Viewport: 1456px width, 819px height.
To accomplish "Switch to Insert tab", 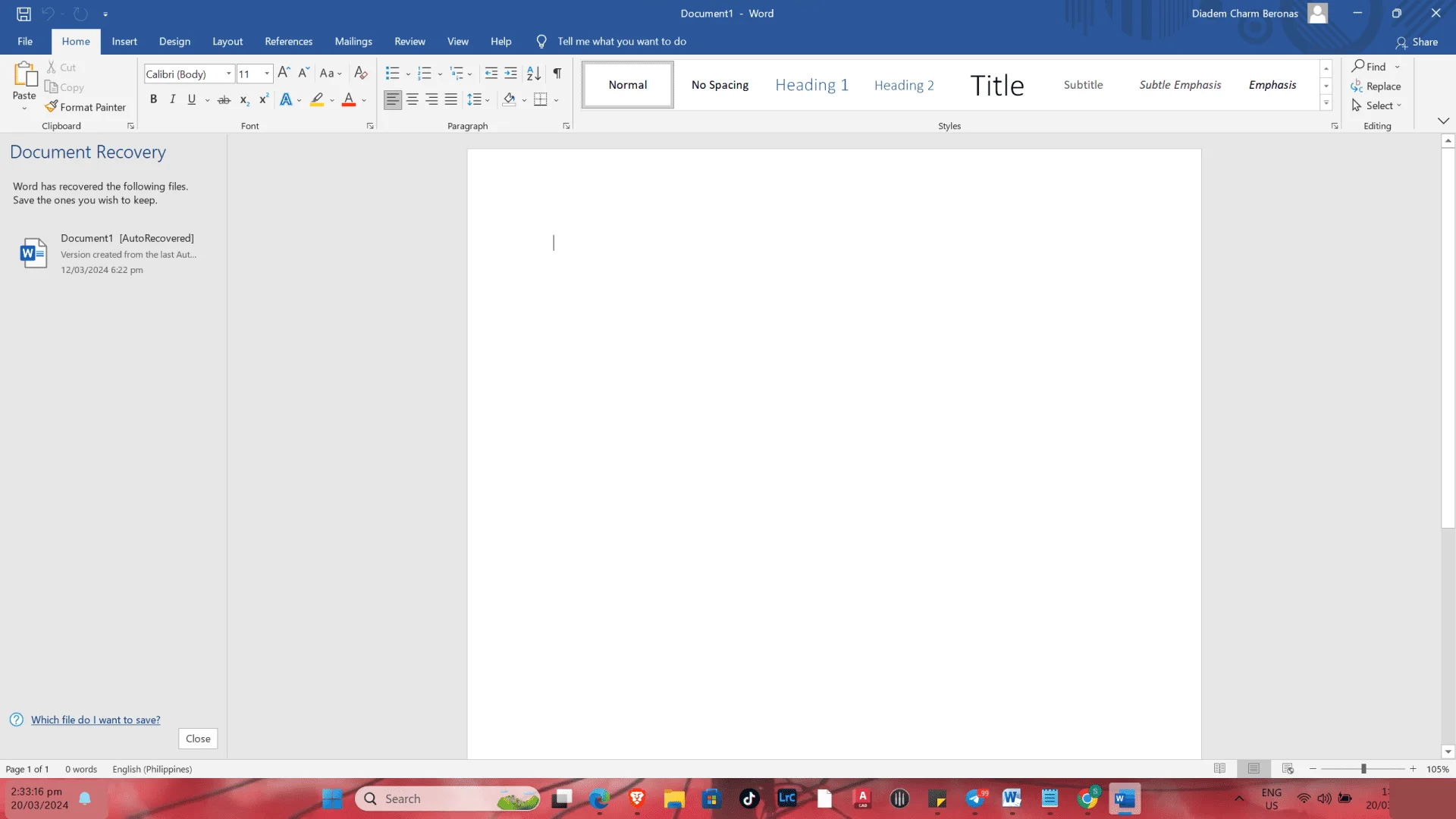I will click(x=124, y=42).
